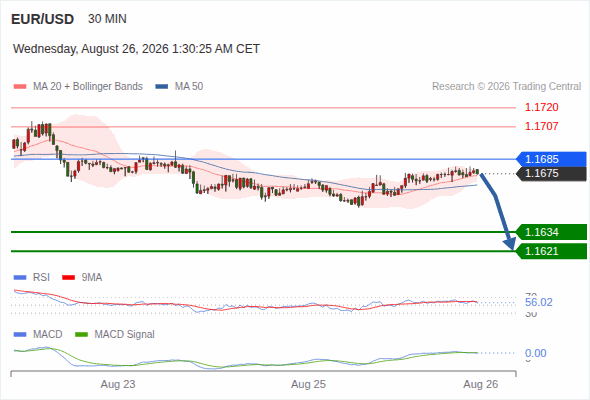
Task: Click the Trading Central research credit
Action: (506, 87)
